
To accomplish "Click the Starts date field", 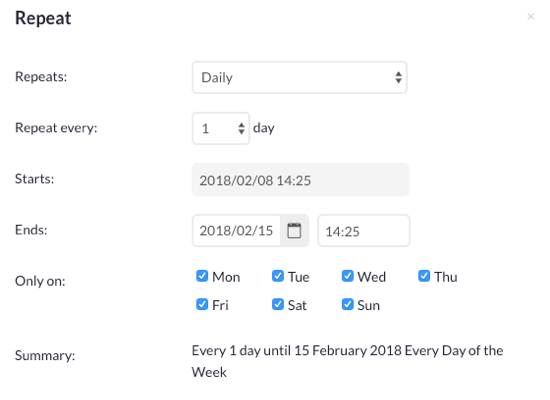I will click(x=301, y=180).
